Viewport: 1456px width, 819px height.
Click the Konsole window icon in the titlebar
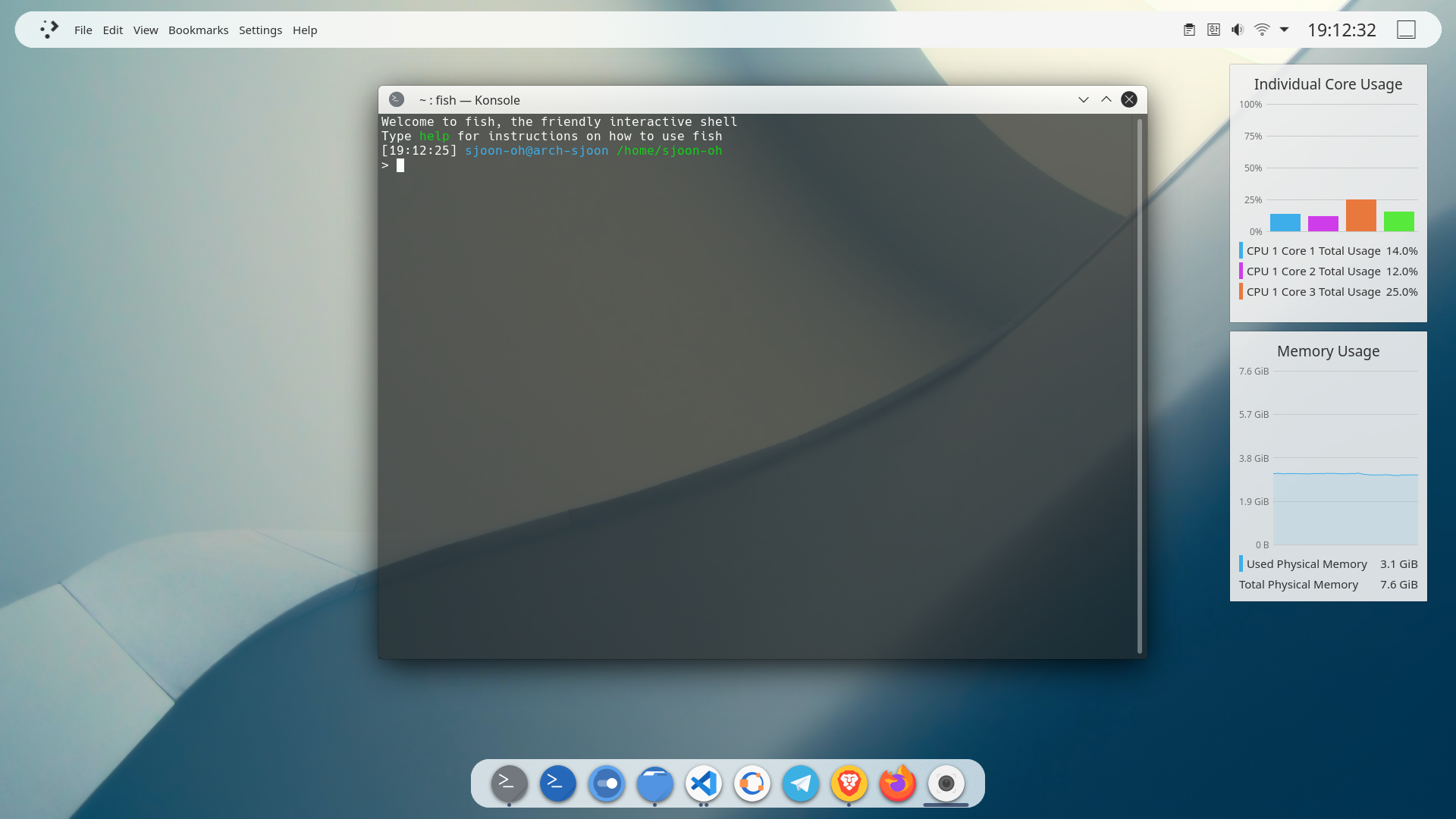coord(396,99)
